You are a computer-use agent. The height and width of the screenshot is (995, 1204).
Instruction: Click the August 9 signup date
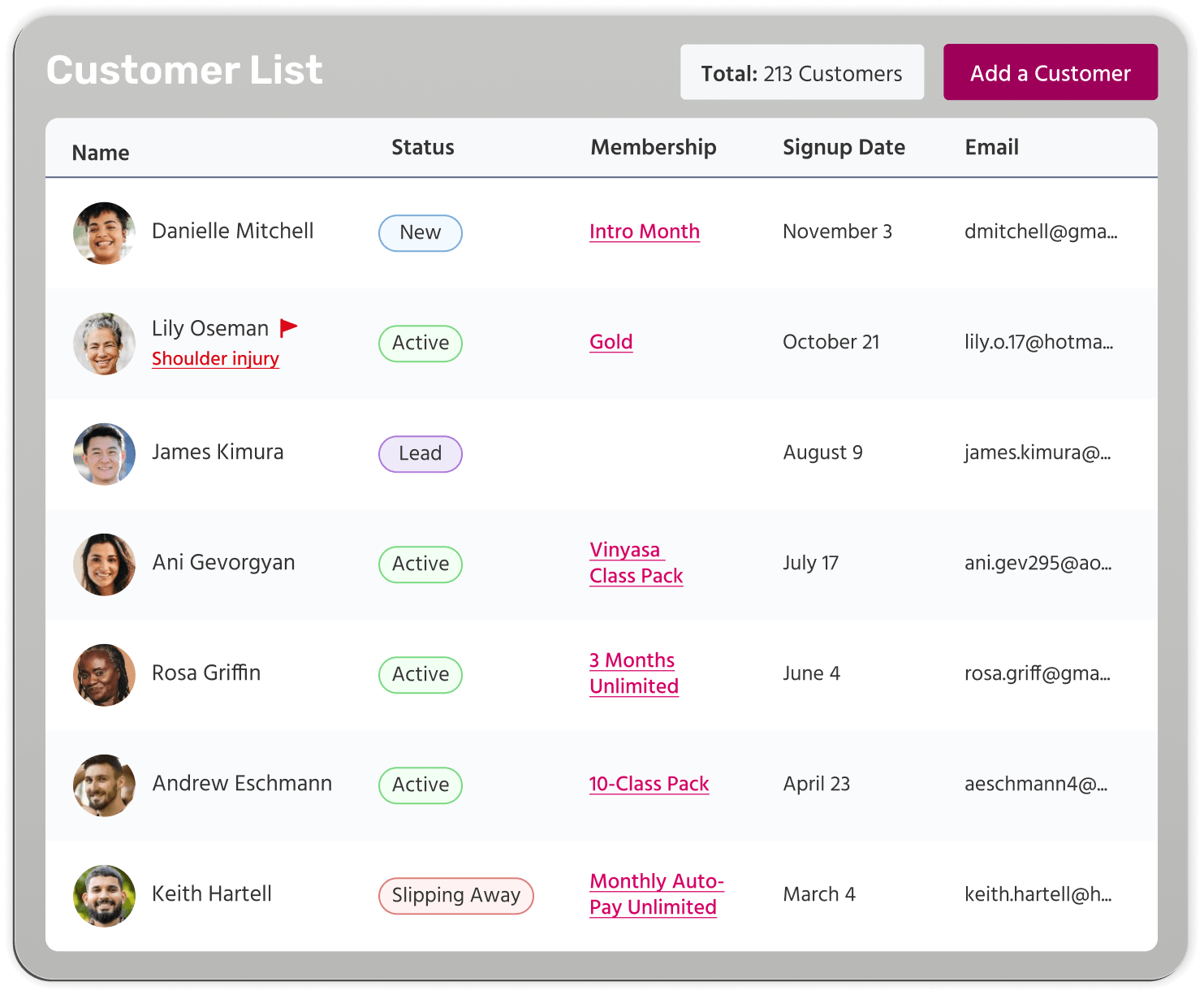822,452
